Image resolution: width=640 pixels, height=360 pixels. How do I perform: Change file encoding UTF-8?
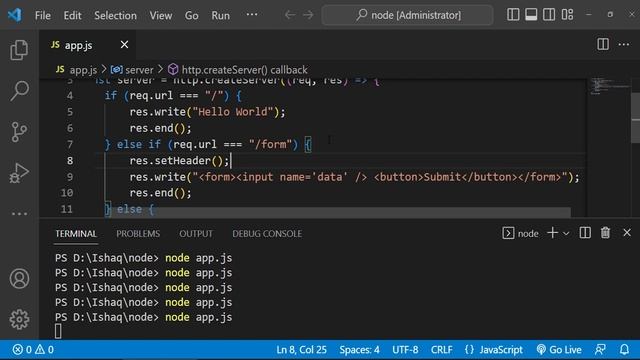pyautogui.click(x=405, y=350)
